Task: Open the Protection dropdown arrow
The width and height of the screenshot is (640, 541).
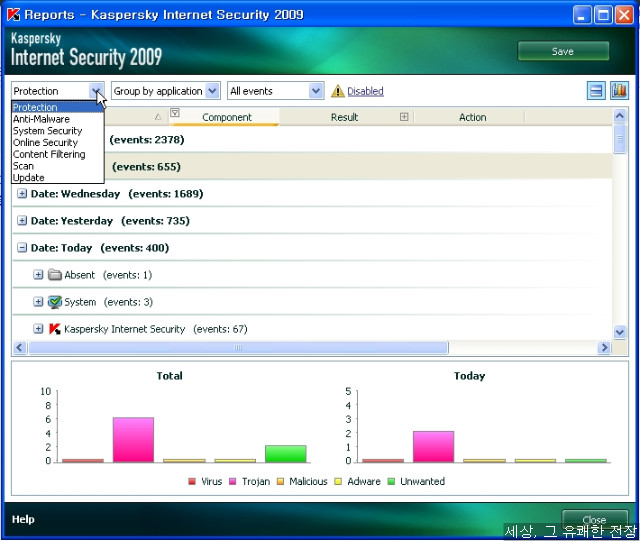Action: (96, 91)
